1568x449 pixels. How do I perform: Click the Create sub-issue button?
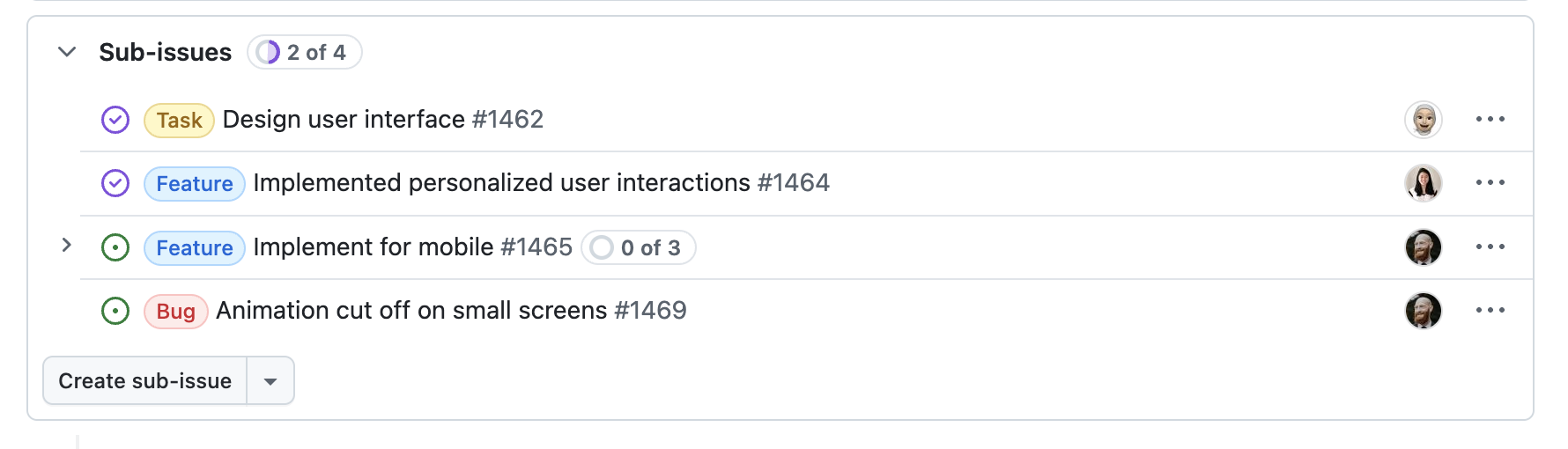tap(145, 381)
